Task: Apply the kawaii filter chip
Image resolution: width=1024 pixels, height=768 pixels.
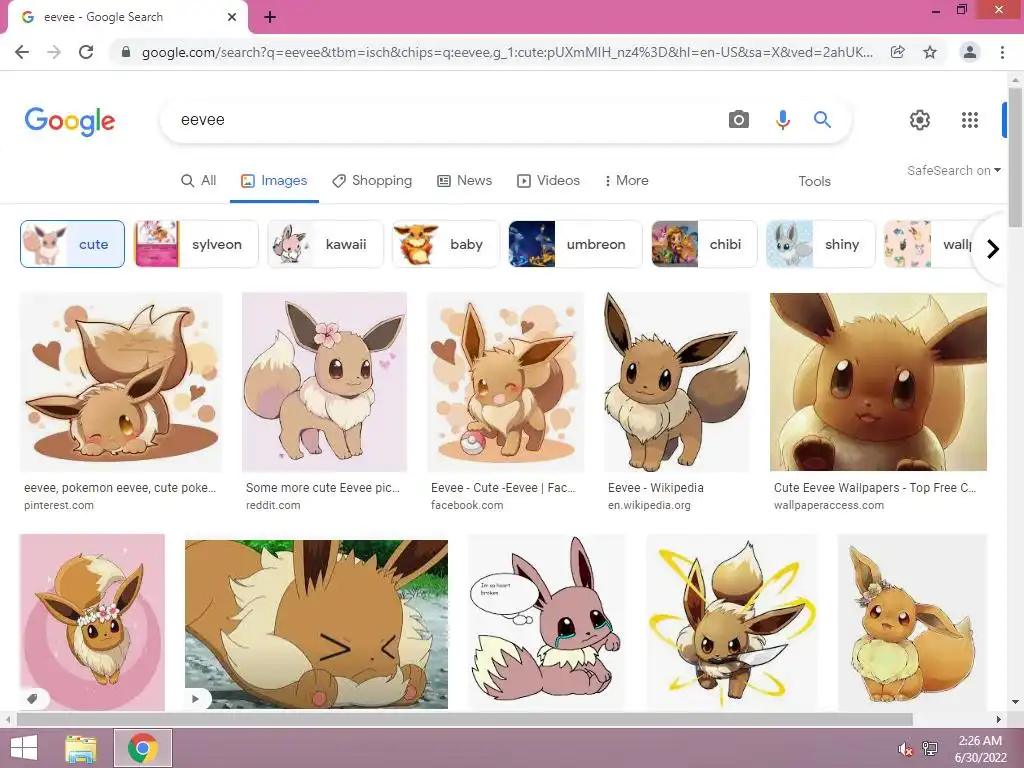Action: (x=325, y=244)
